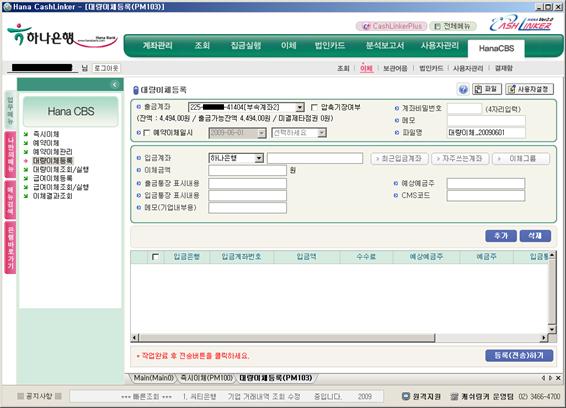Open 원격지원 remote support in status bar
This screenshot has height=408, width=566.
pyautogui.click(x=421, y=396)
